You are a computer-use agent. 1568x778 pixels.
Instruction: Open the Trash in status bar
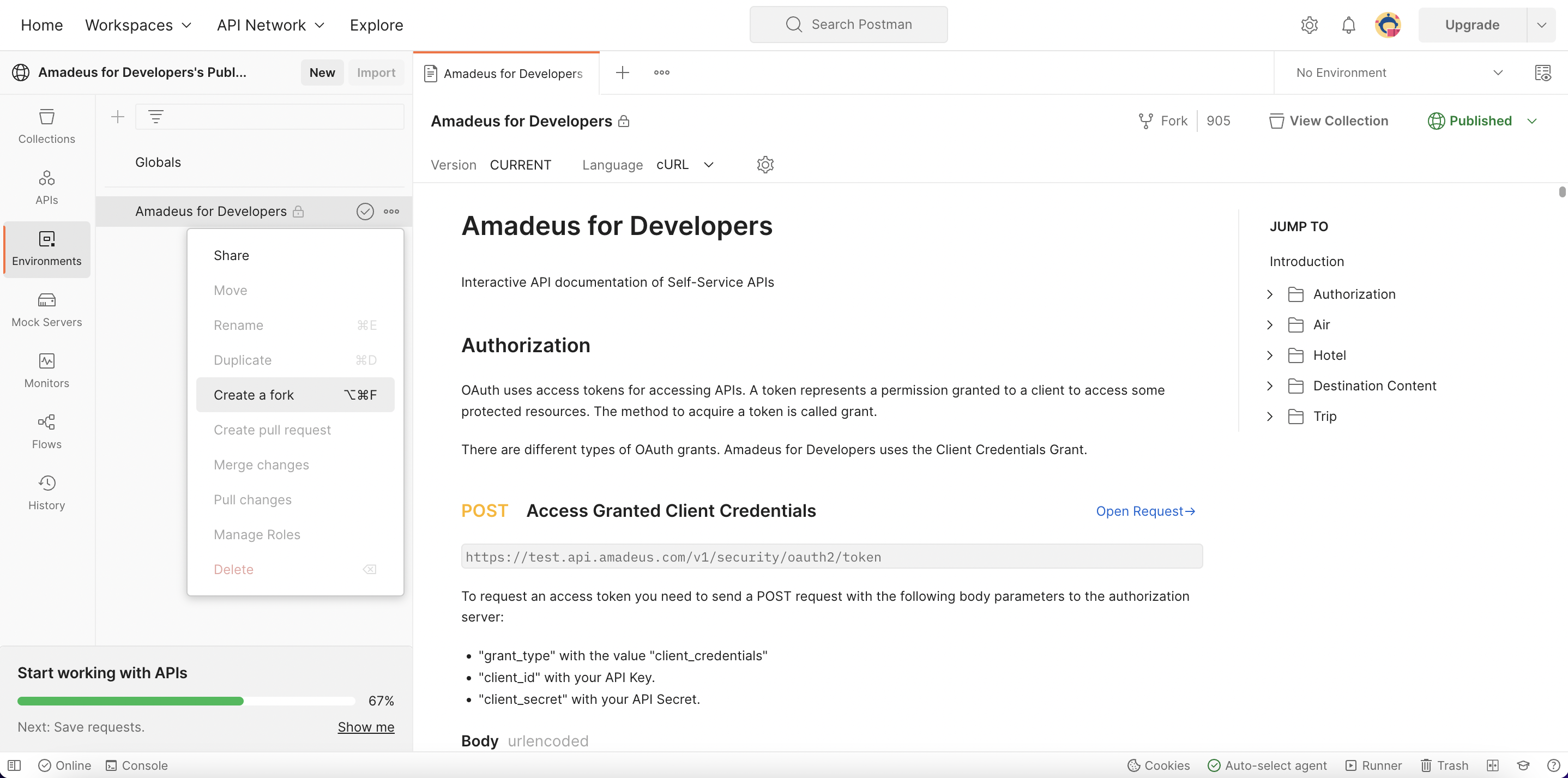1444,765
